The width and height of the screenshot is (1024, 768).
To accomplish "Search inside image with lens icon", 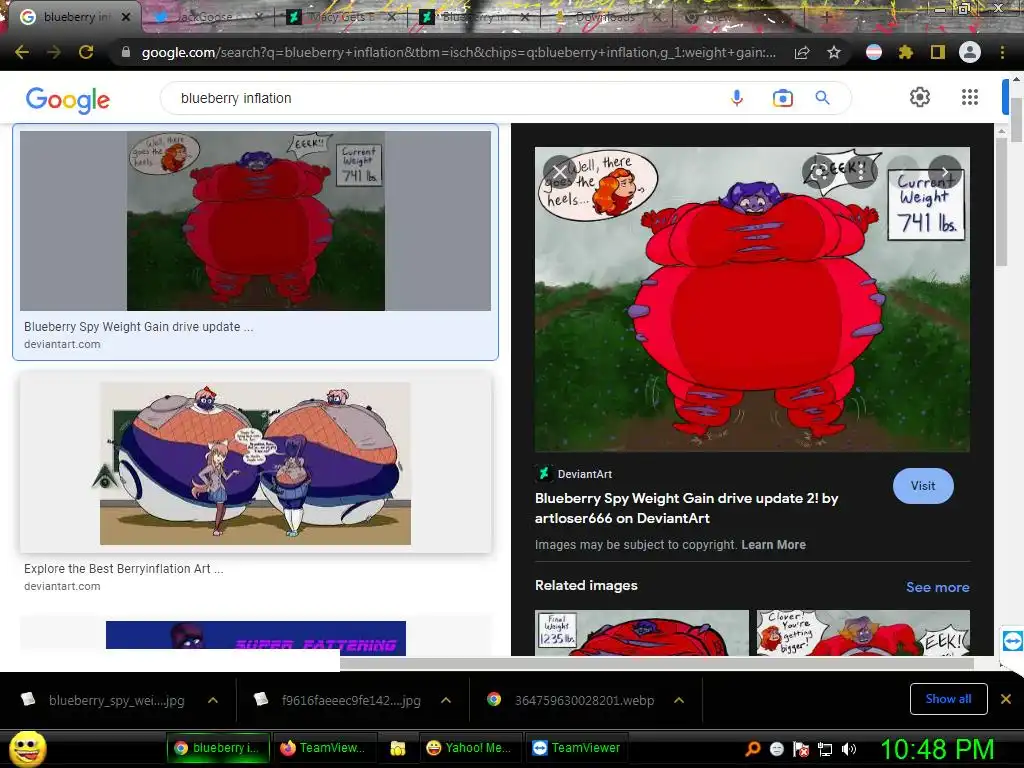I will (x=819, y=172).
